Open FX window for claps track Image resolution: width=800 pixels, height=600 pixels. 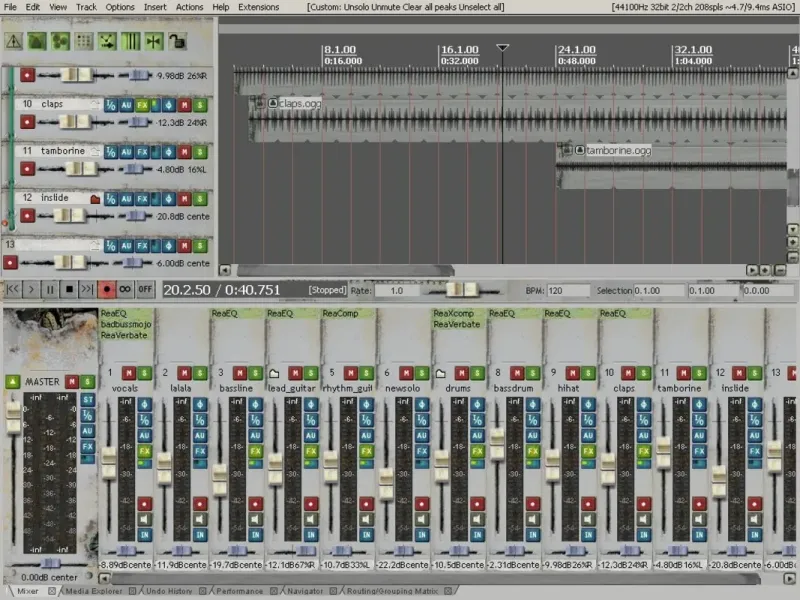pos(142,104)
